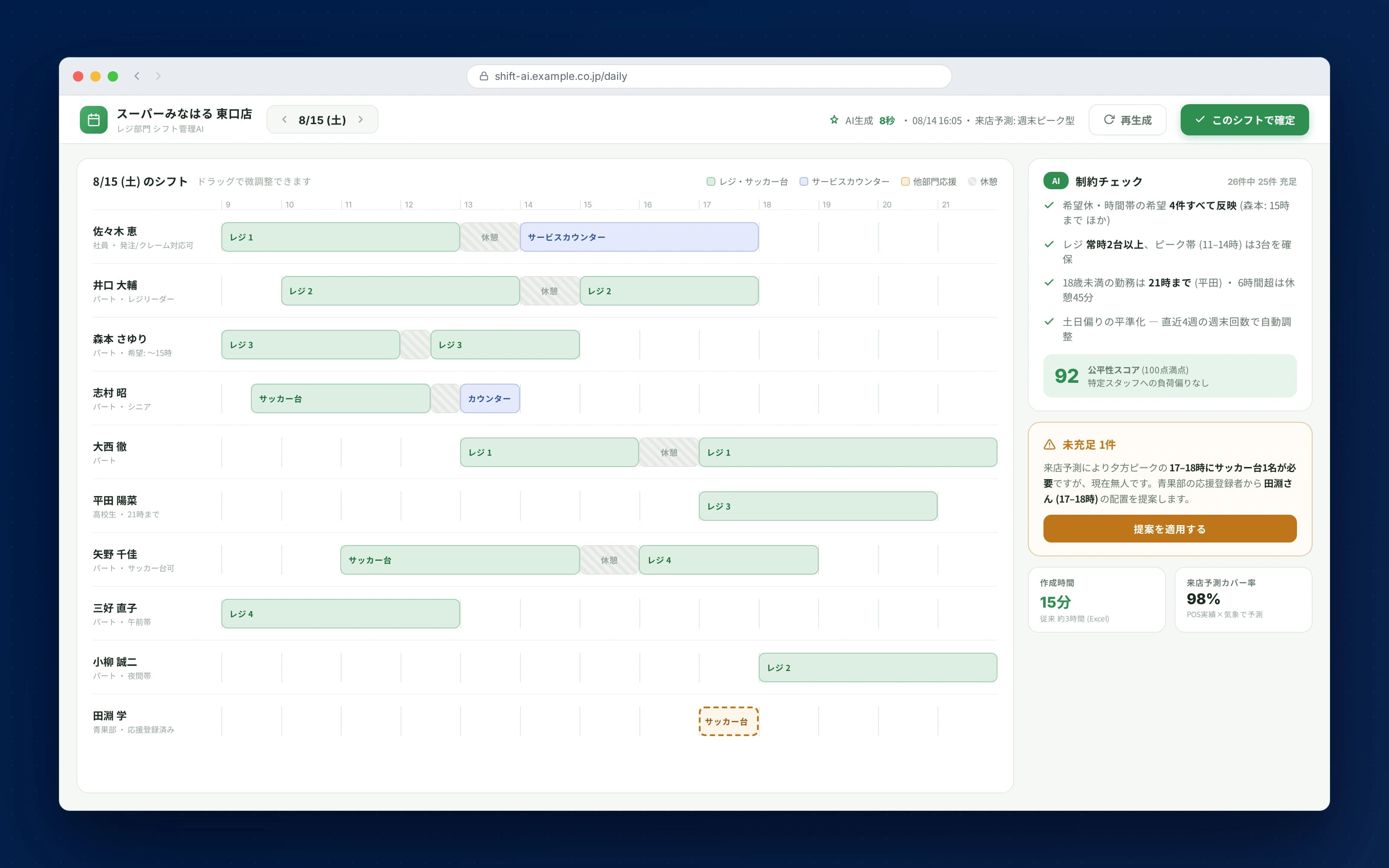Click the 来店予測カバー率 98% card
Image resolution: width=1389 pixels, height=868 pixels.
(1243, 600)
